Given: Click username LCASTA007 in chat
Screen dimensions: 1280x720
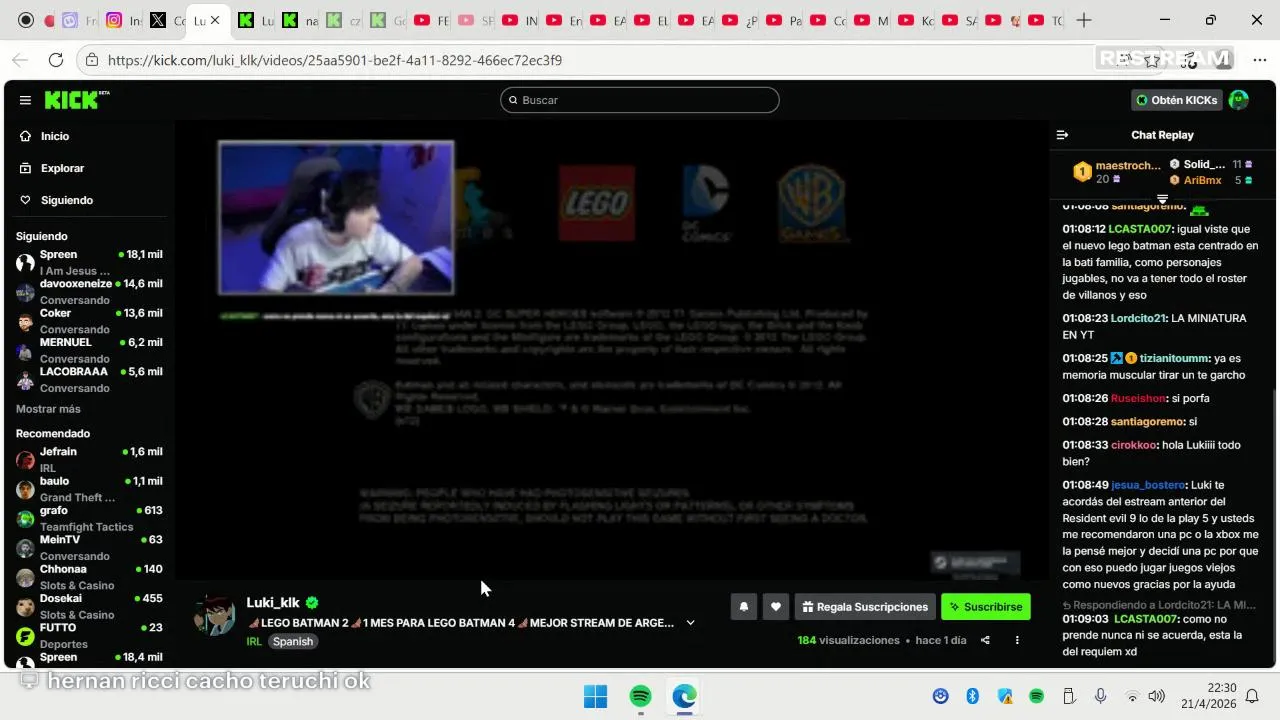Looking at the screenshot, I should 1140,229.
